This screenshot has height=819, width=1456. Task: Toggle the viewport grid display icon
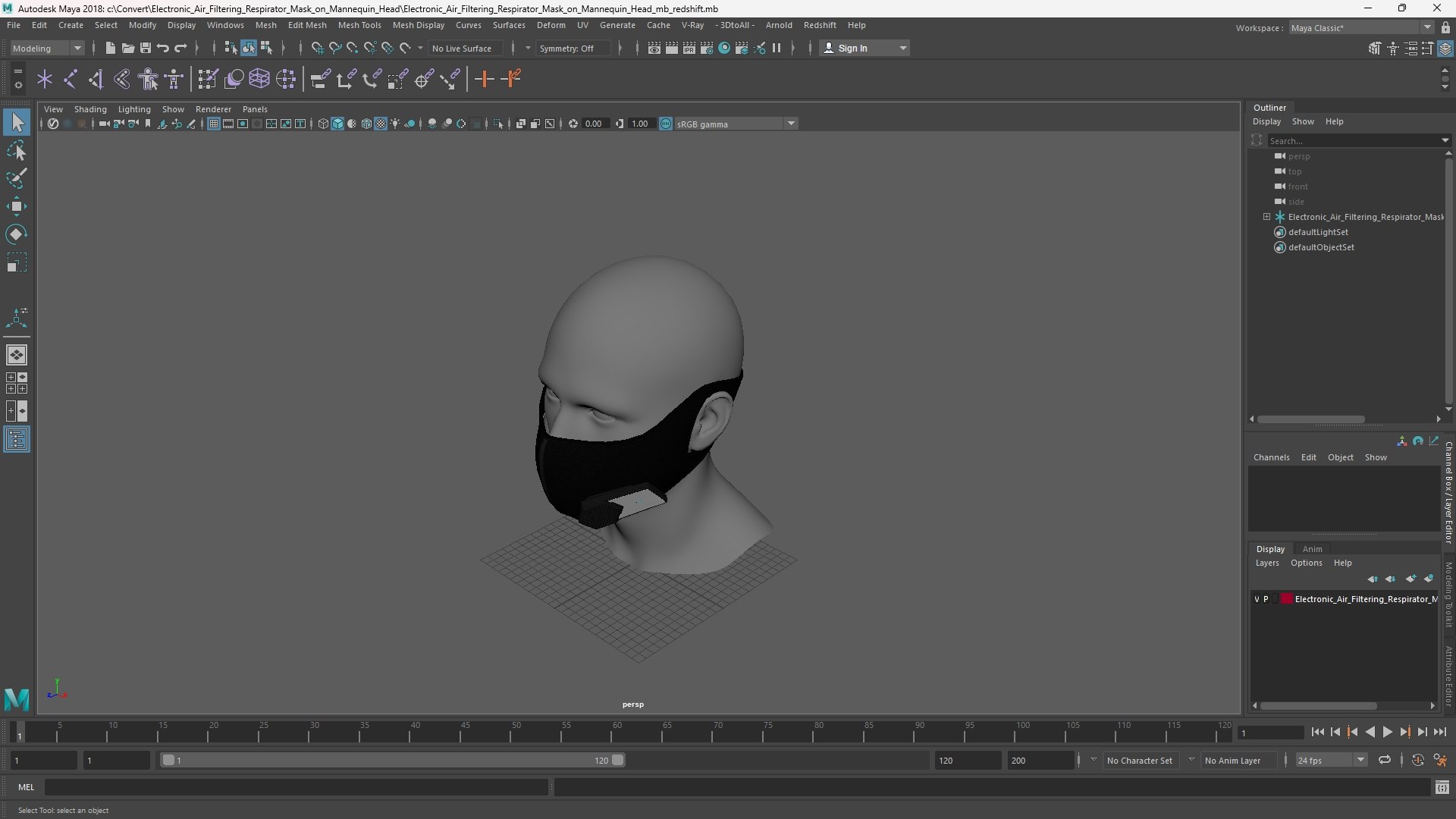click(x=214, y=124)
